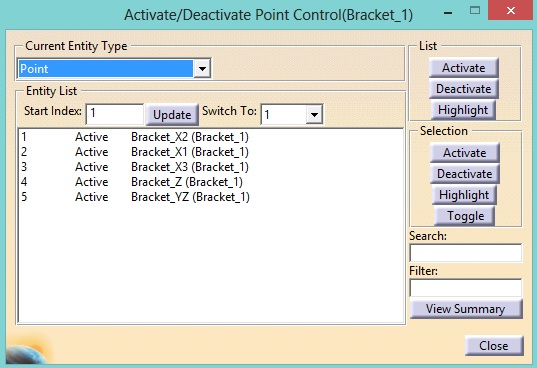Select row Bracket_YZ (Bracket_1)

[211, 197]
